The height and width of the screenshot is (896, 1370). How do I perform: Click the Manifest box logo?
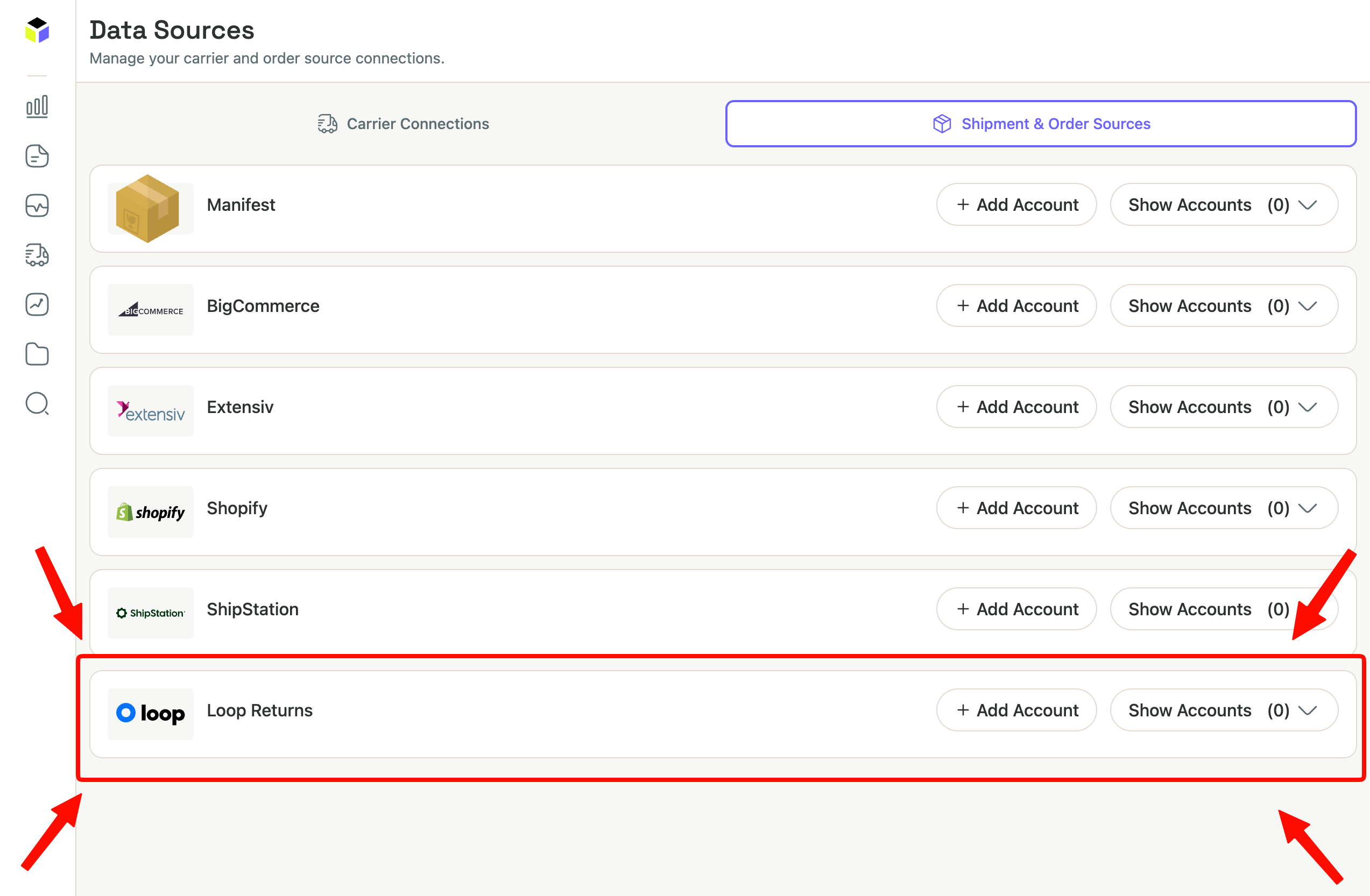[148, 208]
